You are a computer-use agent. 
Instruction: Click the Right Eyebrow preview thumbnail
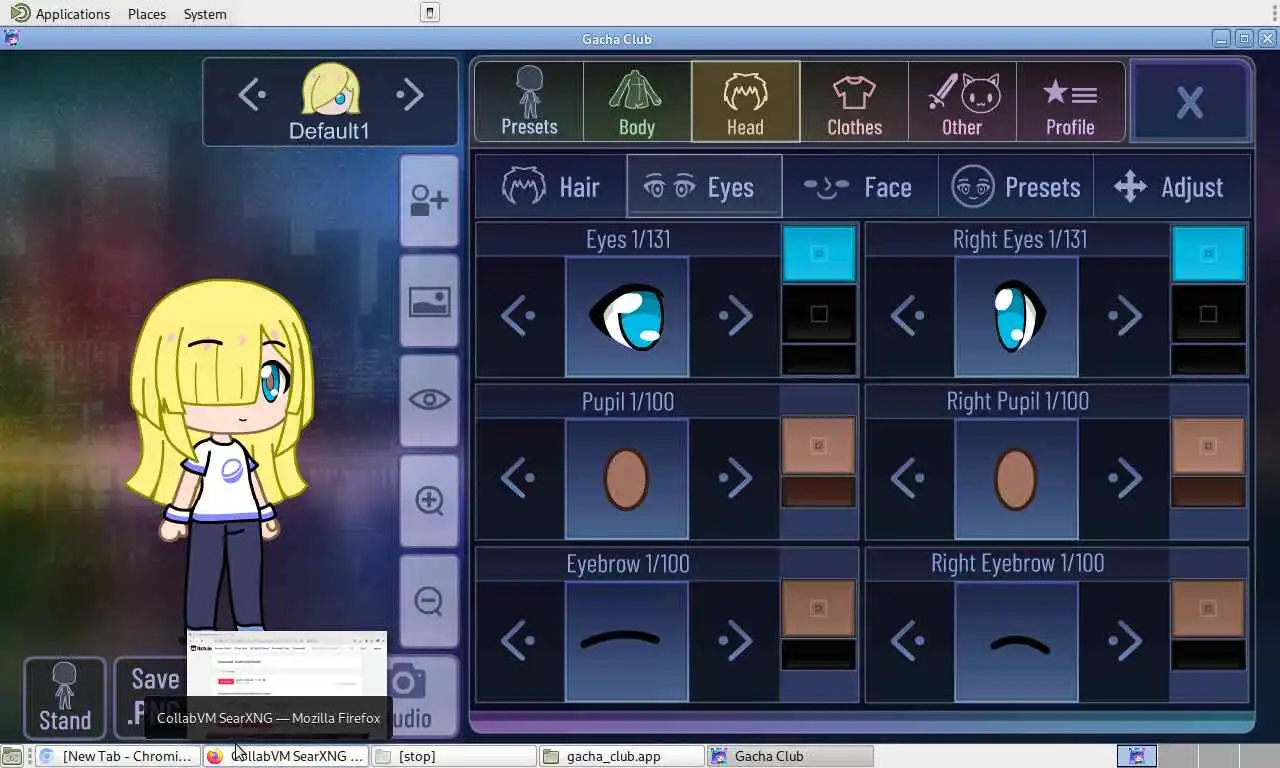(x=1017, y=641)
